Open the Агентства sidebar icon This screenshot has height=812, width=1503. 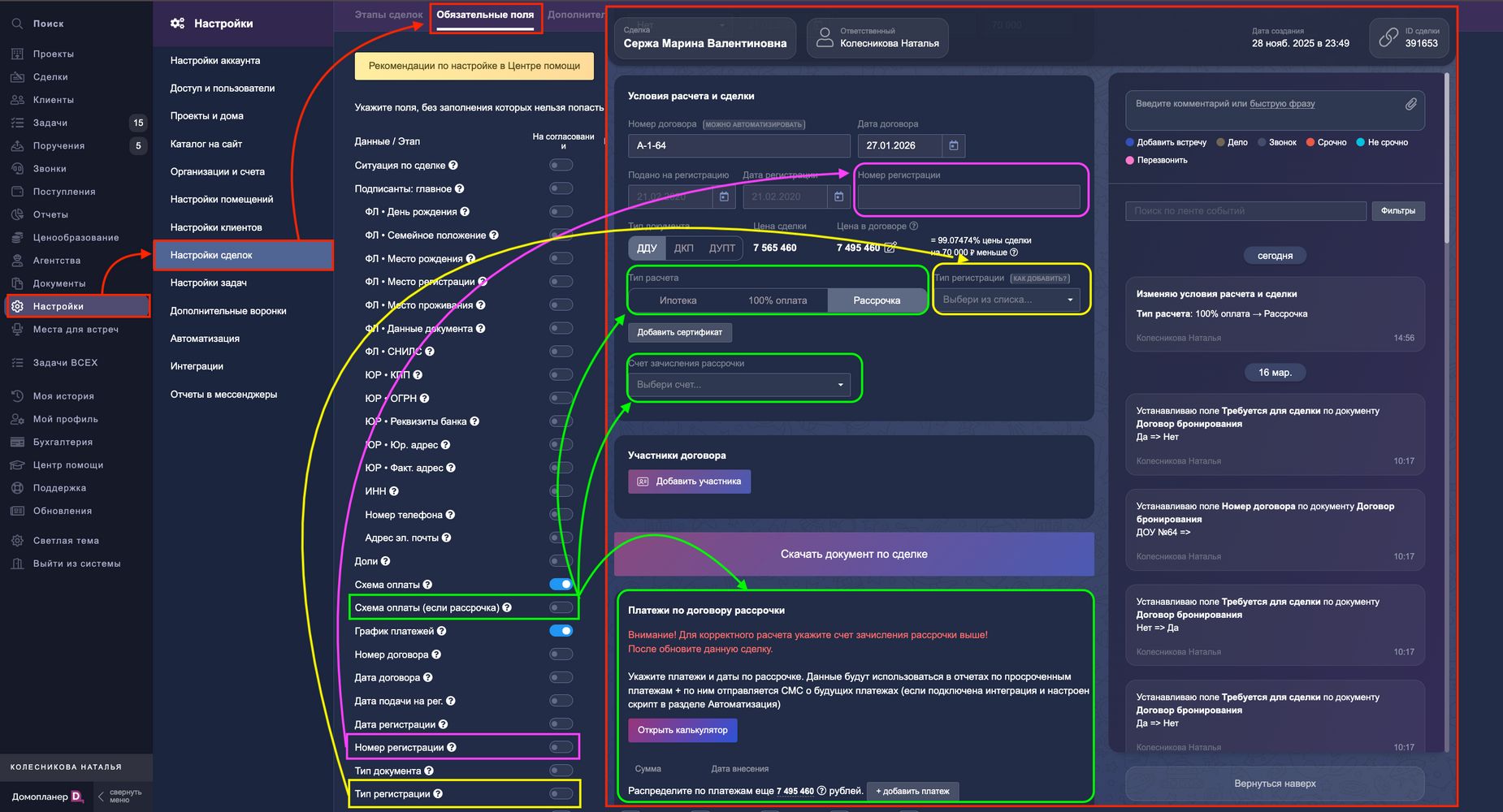[x=17, y=261]
